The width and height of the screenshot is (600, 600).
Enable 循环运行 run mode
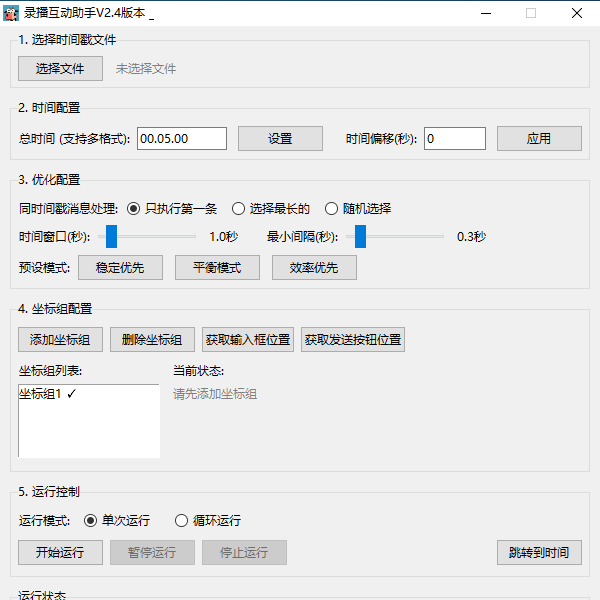click(182, 520)
